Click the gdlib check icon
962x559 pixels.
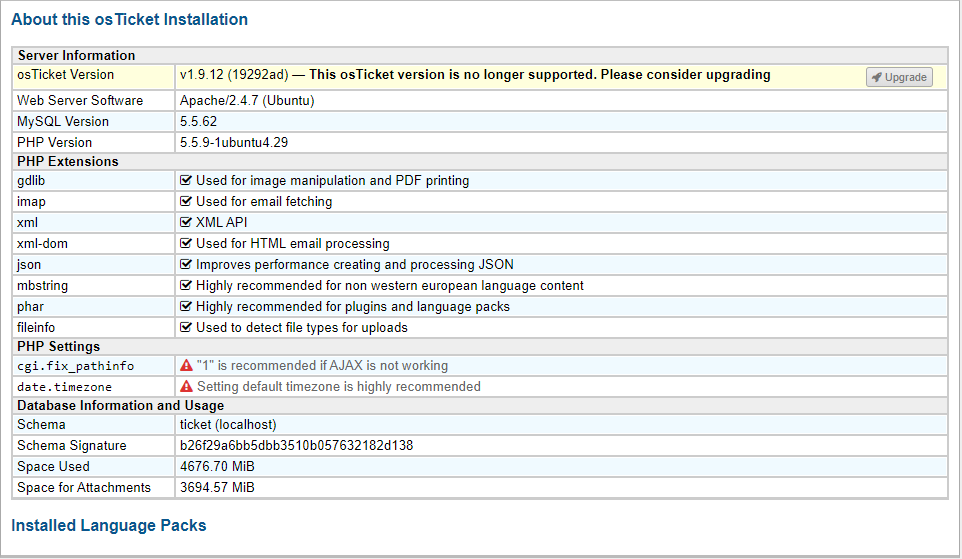(186, 180)
